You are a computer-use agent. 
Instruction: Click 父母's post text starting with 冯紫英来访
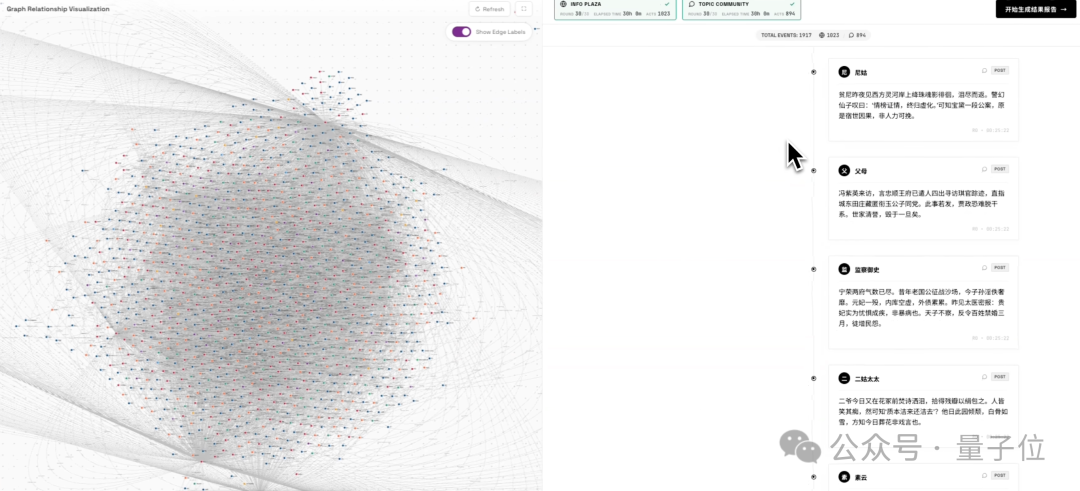click(923, 203)
